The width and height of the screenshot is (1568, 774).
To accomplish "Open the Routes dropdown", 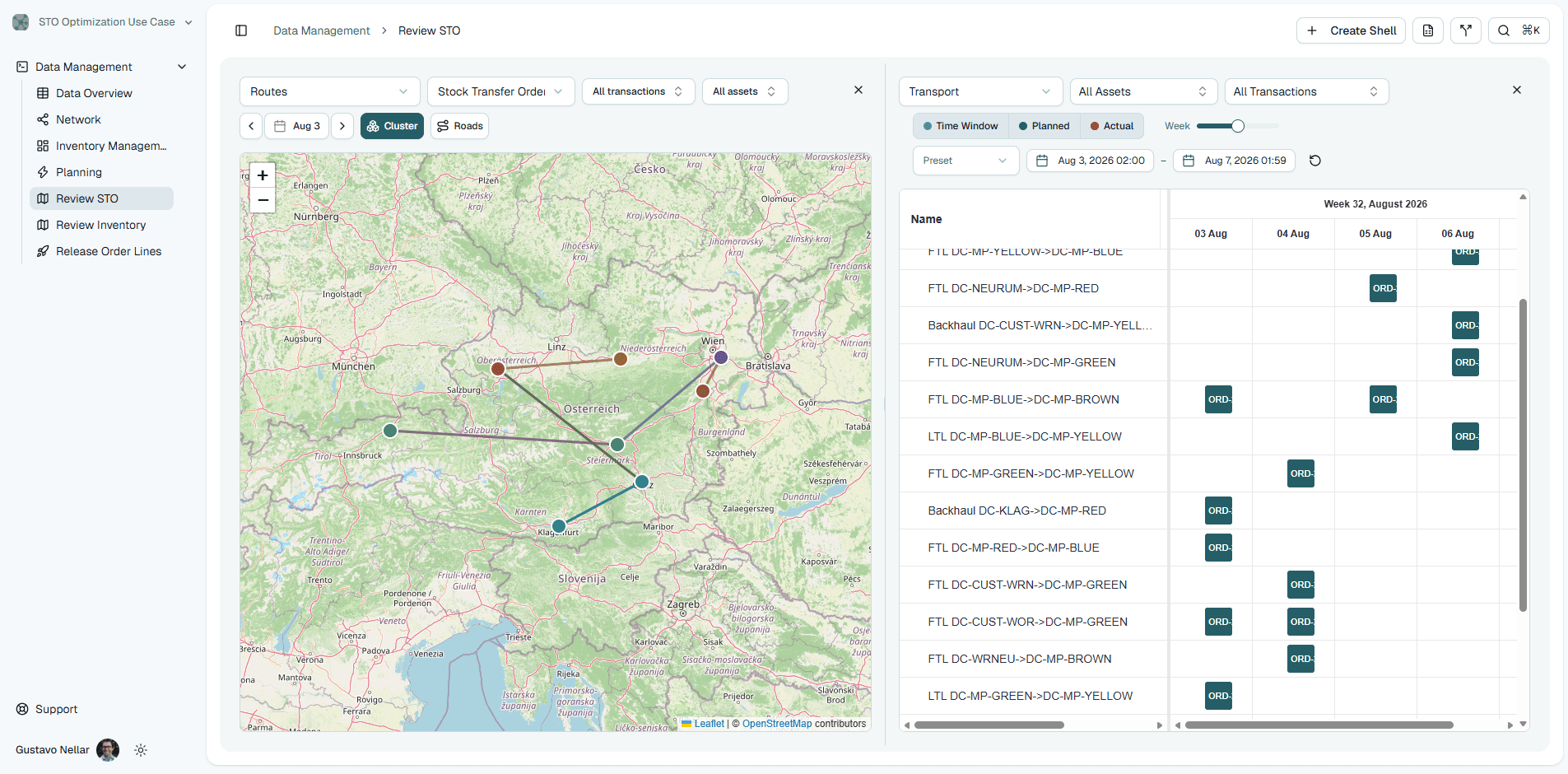I will 329,91.
